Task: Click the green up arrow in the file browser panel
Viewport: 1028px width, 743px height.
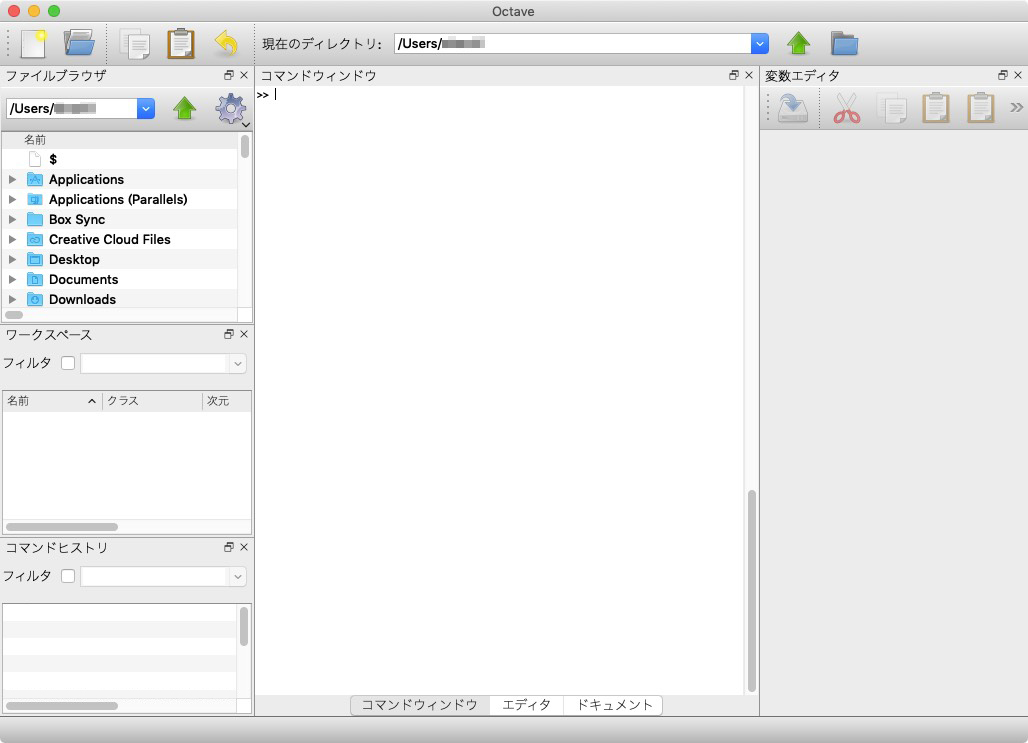Action: 185,108
